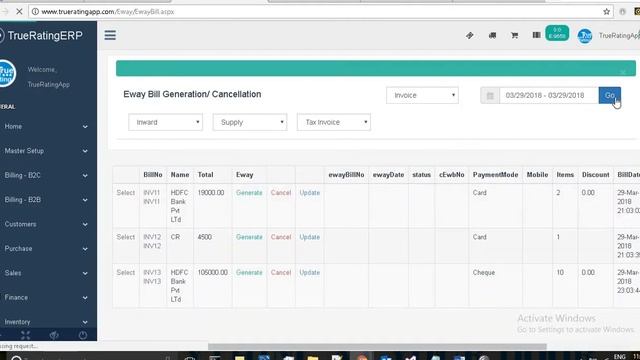The image size is (640, 360).
Task: Click the ewayBillNo column header
Action: (x=346, y=175)
